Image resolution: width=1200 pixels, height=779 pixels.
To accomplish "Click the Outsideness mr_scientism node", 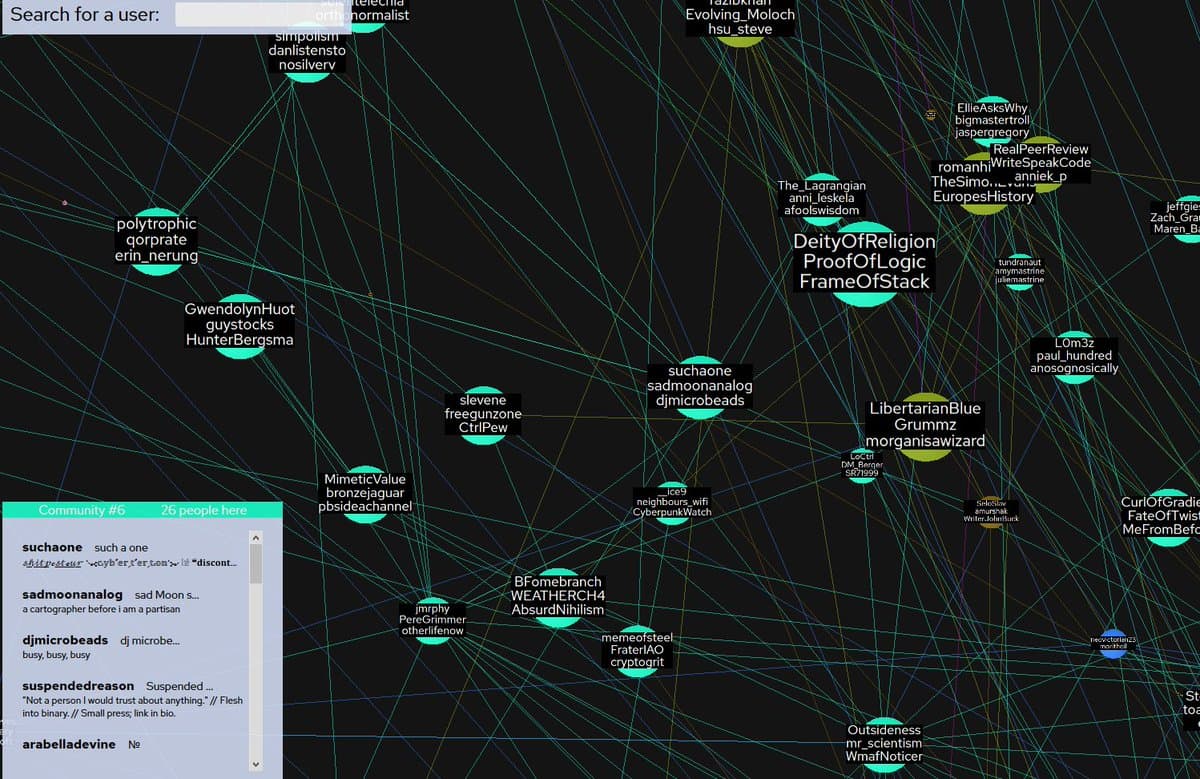I will tap(884, 743).
